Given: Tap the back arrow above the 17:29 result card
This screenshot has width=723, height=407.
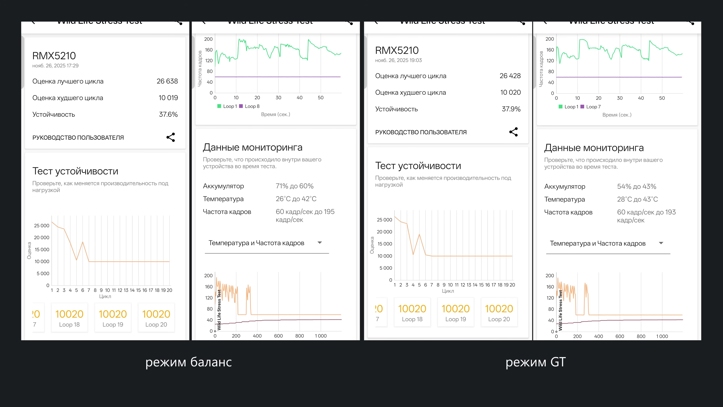Looking at the screenshot, I should [33, 22].
